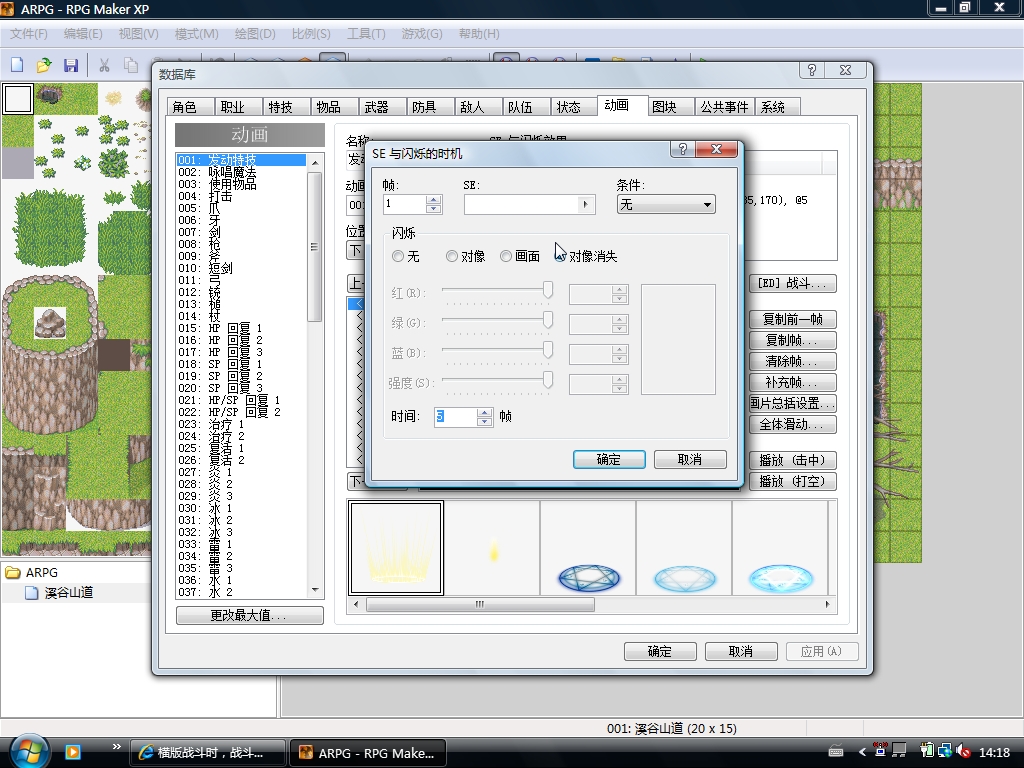The width and height of the screenshot is (1024, 768).
Task: Click the help button in the 数据库 title bar
Action: point(812,70)
